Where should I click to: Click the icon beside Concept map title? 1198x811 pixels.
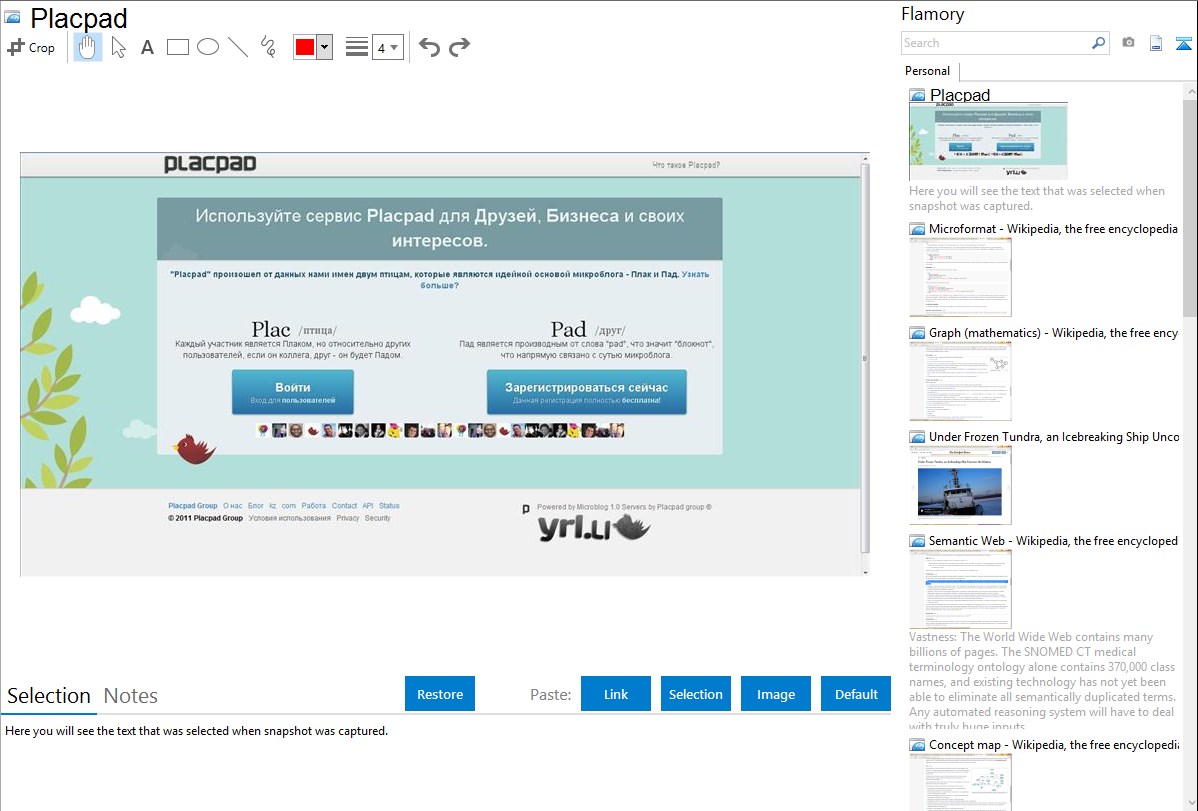tap(917, 745)
